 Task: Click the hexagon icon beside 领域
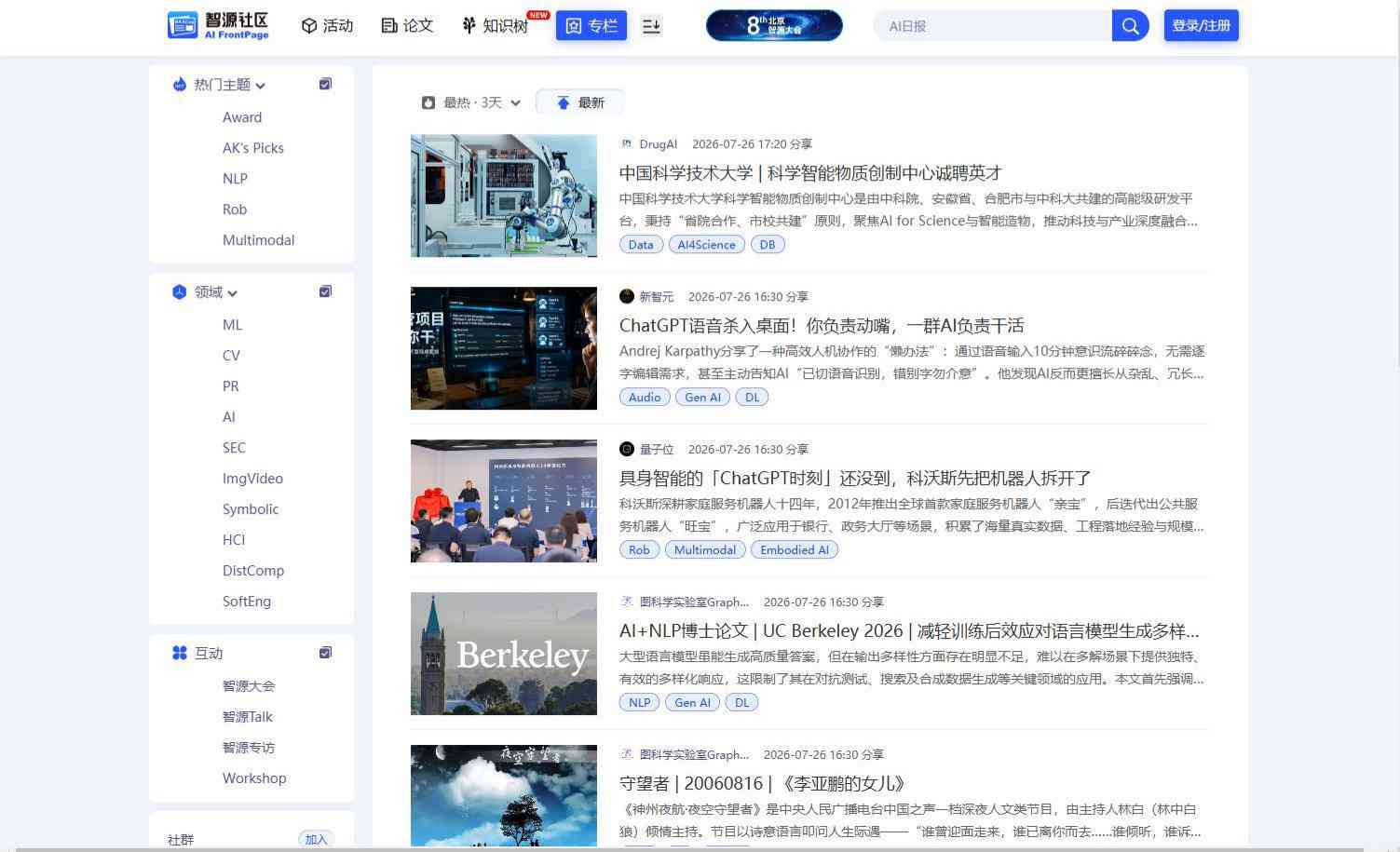click(x=180, y=292)
